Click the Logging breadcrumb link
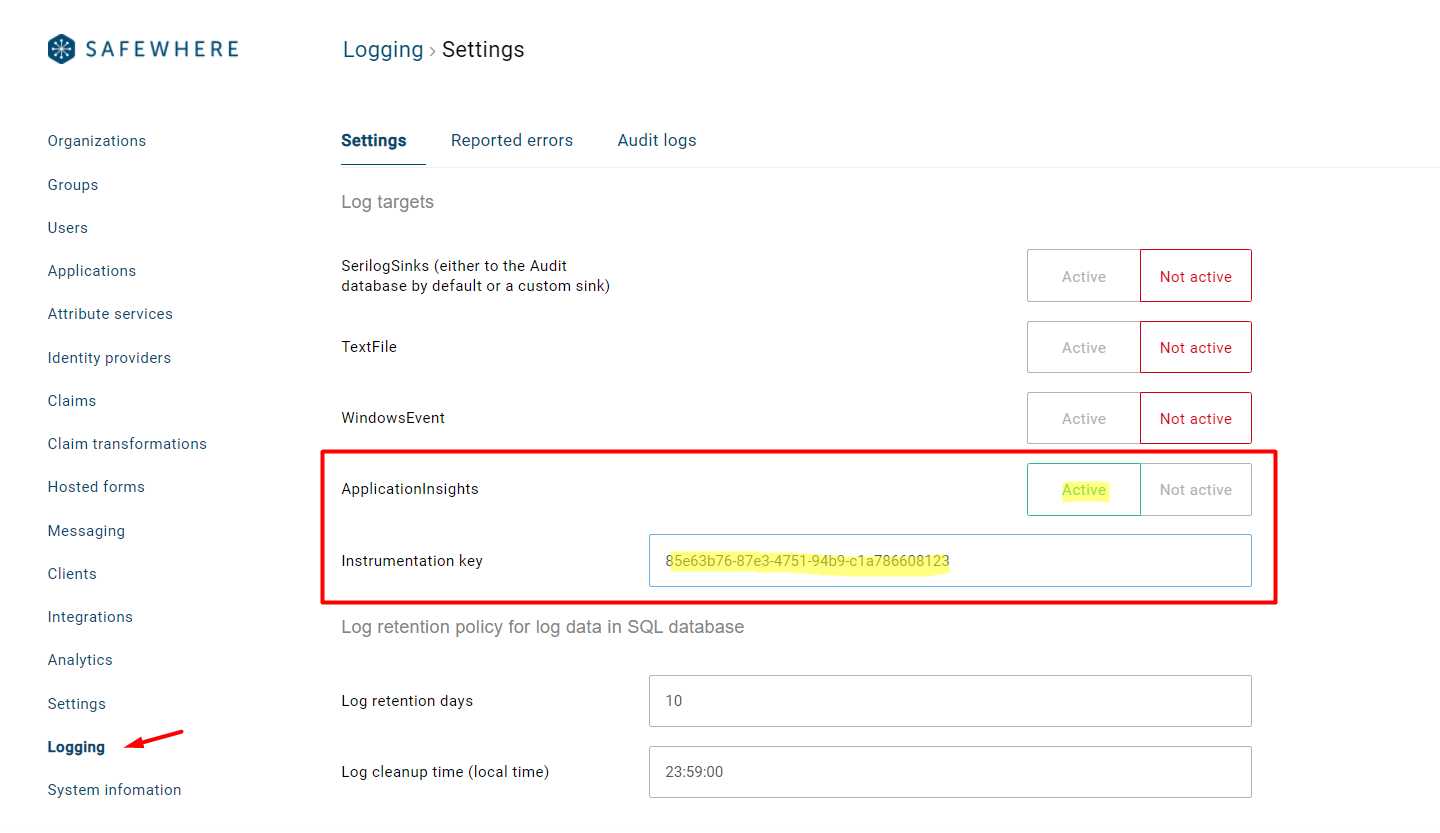Image resolution: width=1440 pixels, height=833 pixels. [x=383, y=50]
